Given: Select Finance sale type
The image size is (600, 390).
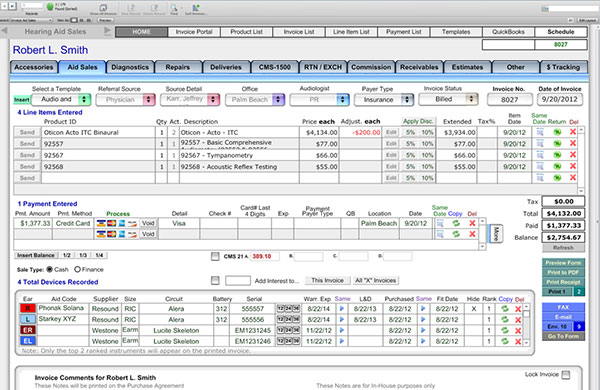Looking at the screenshot, I should pyautogui.click(x=77, y=269).
